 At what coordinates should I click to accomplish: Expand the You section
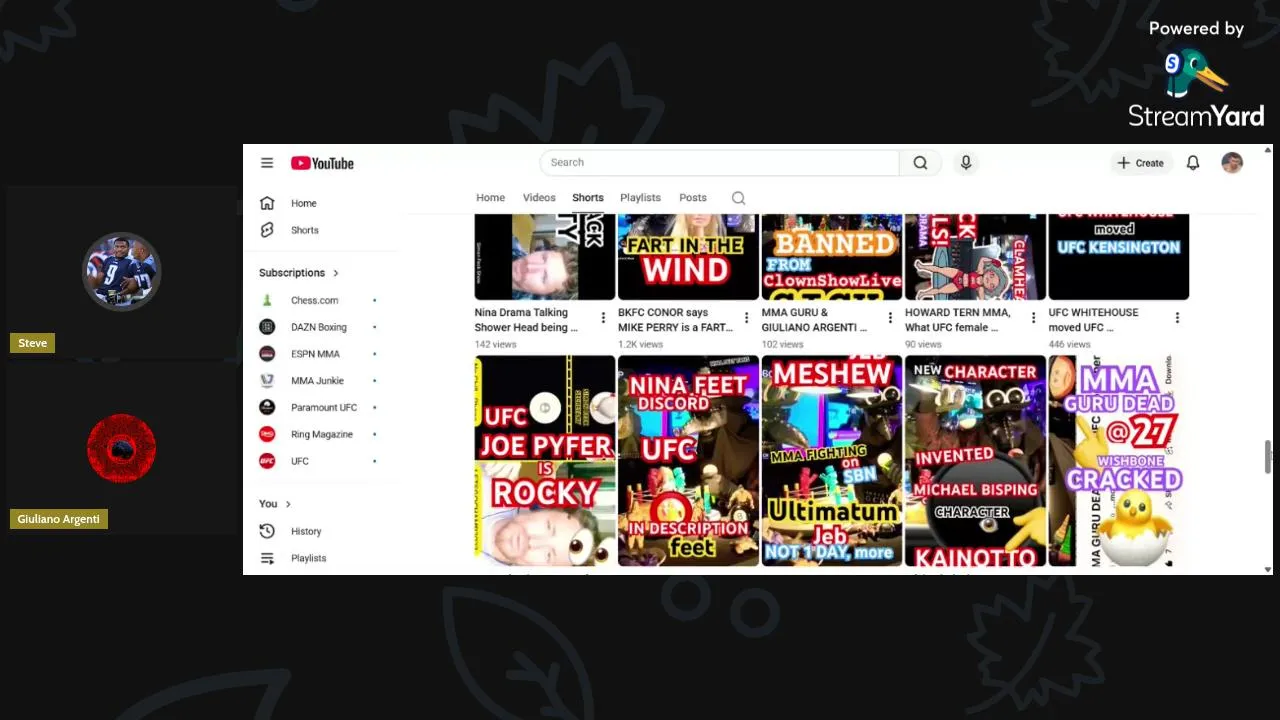pyautogui.click(x=275, y=504)
